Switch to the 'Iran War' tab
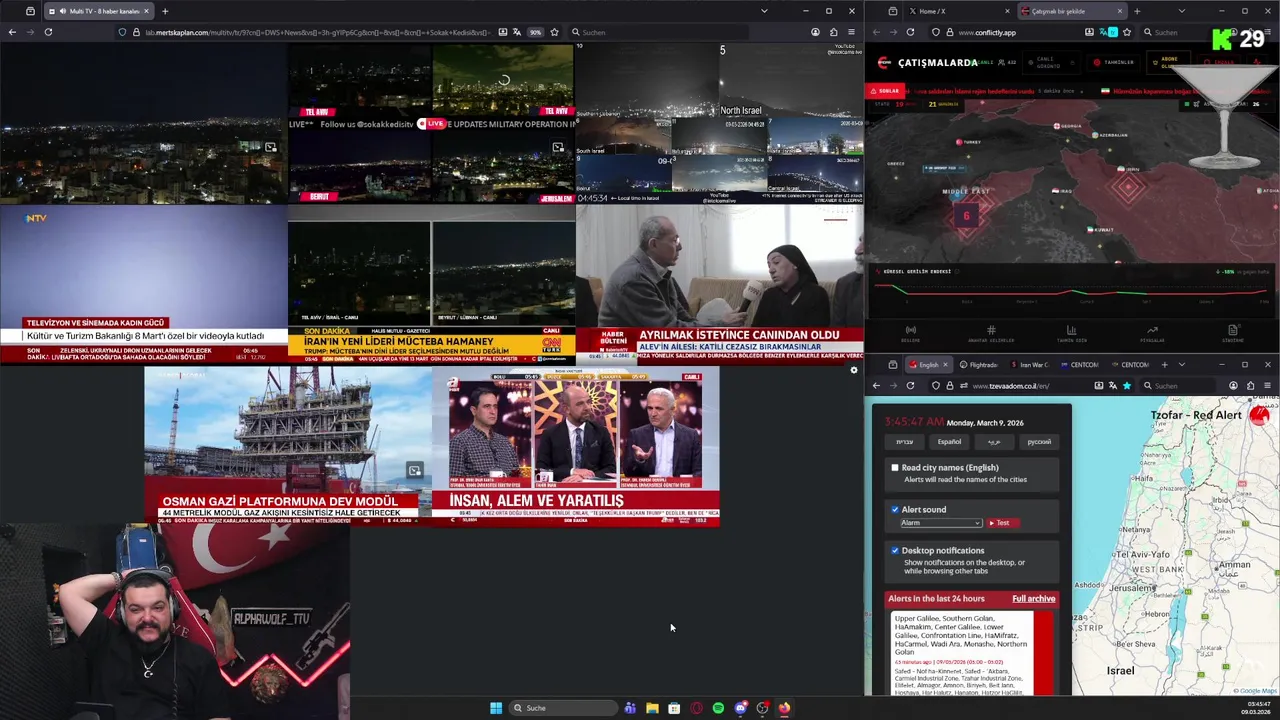The image size is (1280, 720). pyautogui.click(x=1029, y=365)
